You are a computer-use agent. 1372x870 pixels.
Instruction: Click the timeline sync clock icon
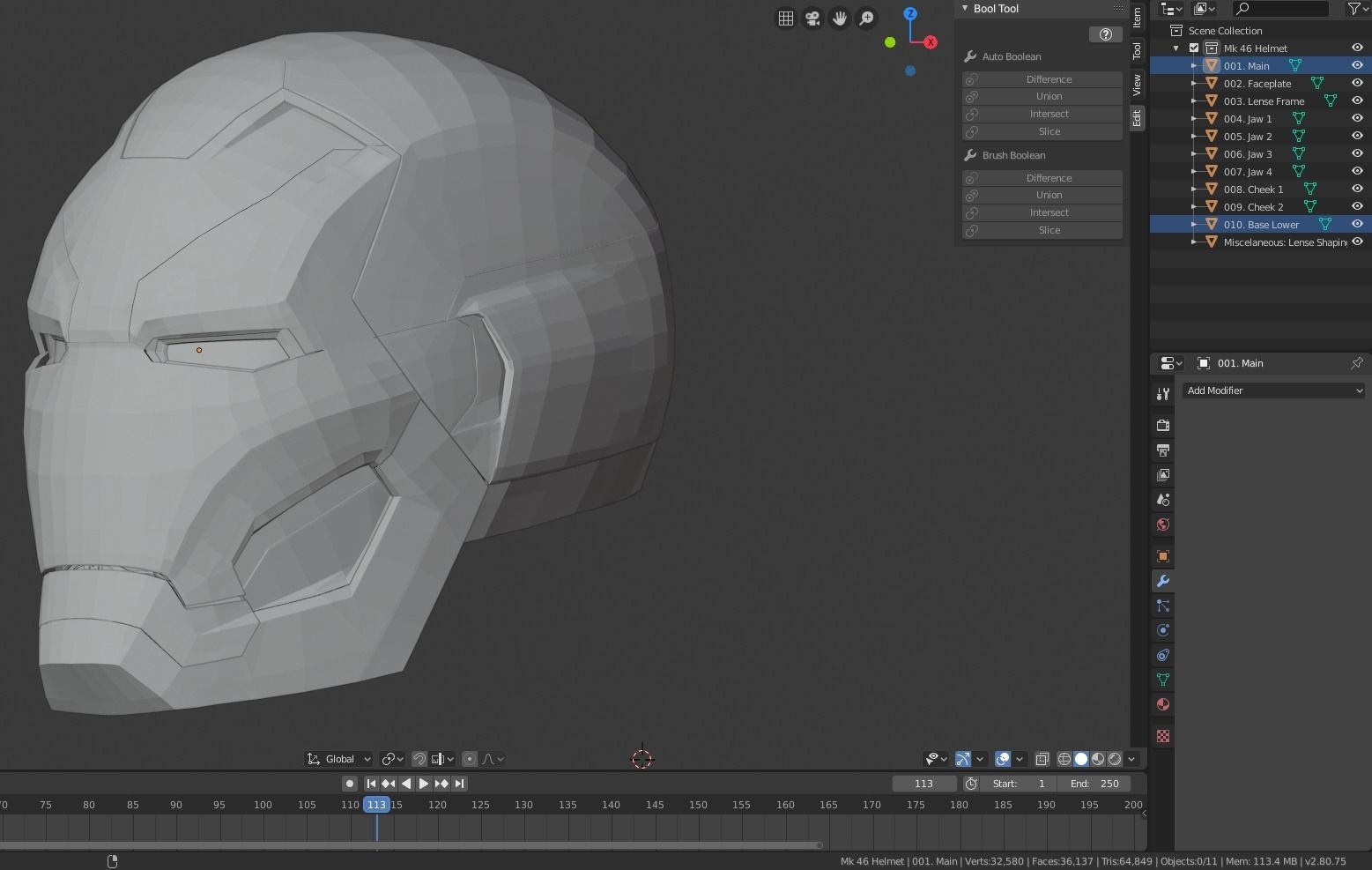971,784
